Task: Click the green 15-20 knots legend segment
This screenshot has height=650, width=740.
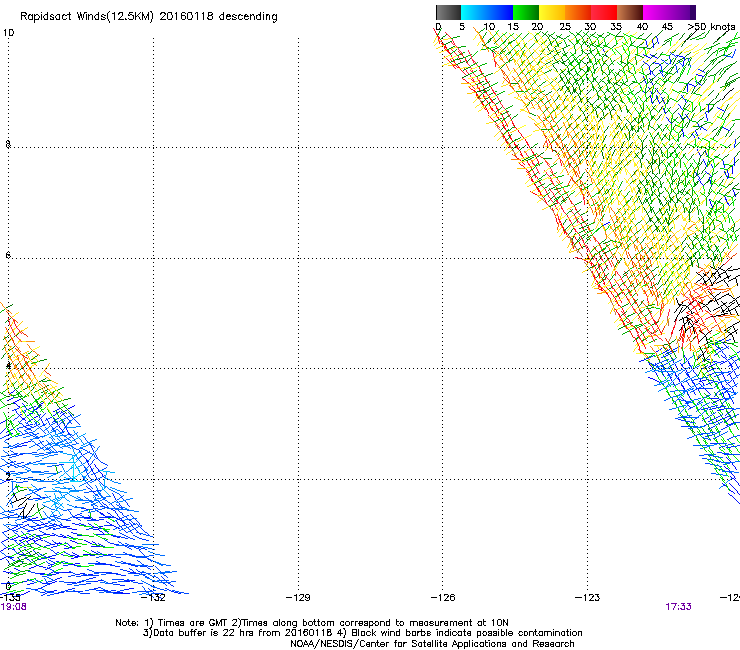Action: pyautogui.click(x=526, y=12)
